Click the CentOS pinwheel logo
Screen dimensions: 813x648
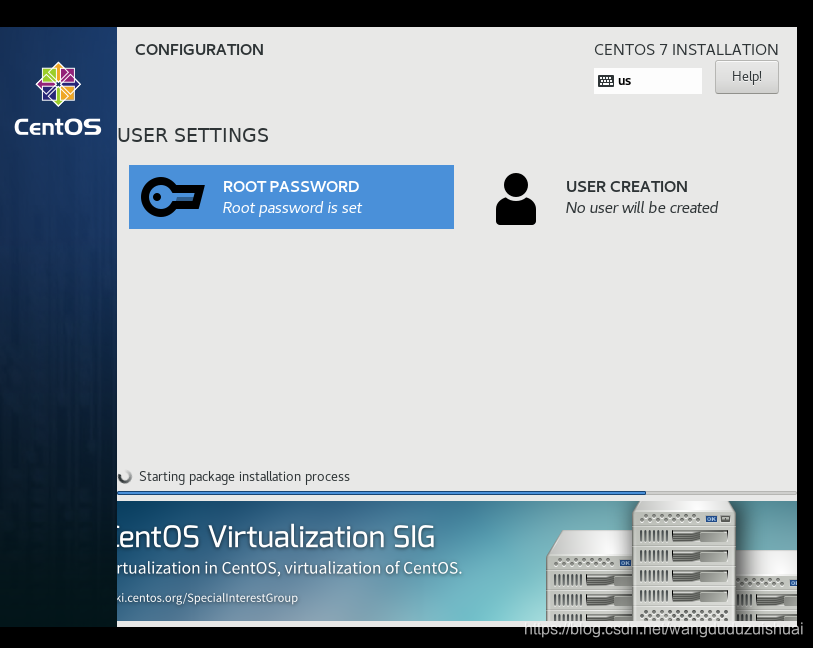(58, 84)
